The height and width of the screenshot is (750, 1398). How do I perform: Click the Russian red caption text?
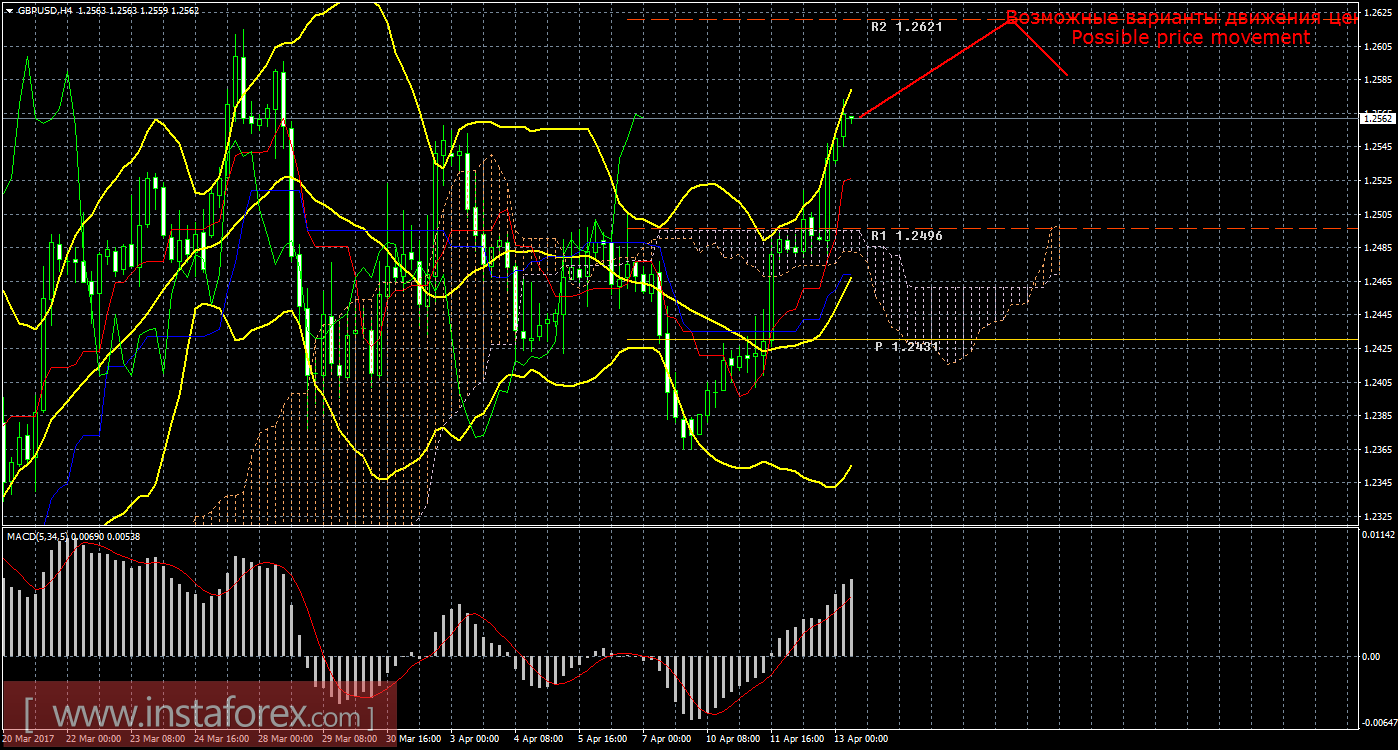(1180, 17)
